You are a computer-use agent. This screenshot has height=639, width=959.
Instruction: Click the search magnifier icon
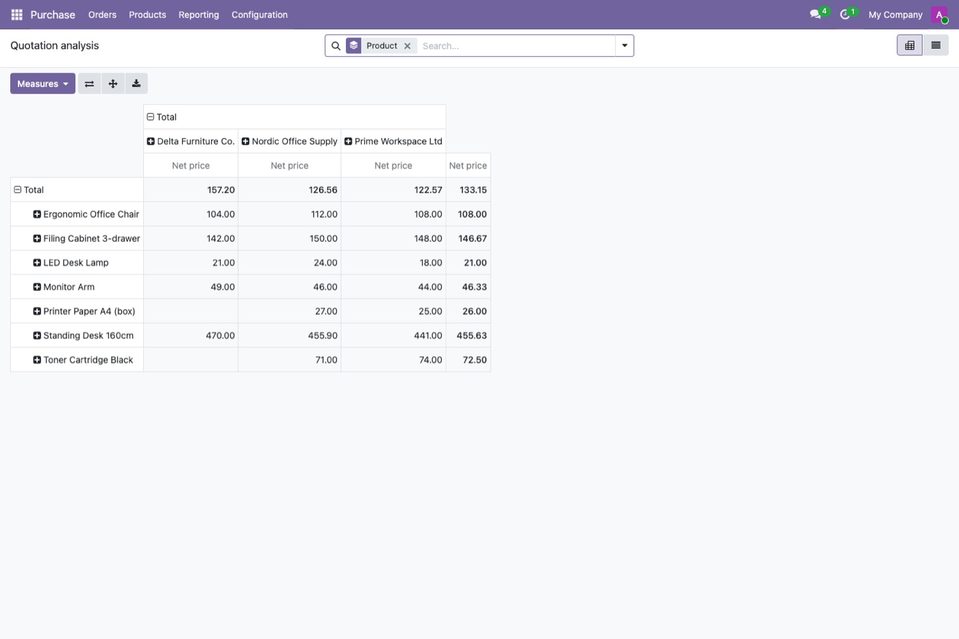336,46
